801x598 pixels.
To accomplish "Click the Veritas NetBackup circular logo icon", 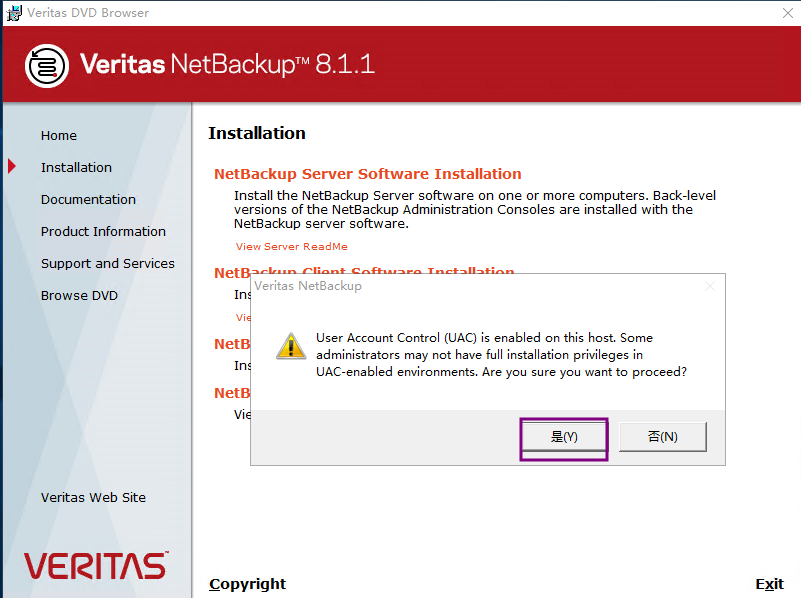I will (x=46, y=66).
